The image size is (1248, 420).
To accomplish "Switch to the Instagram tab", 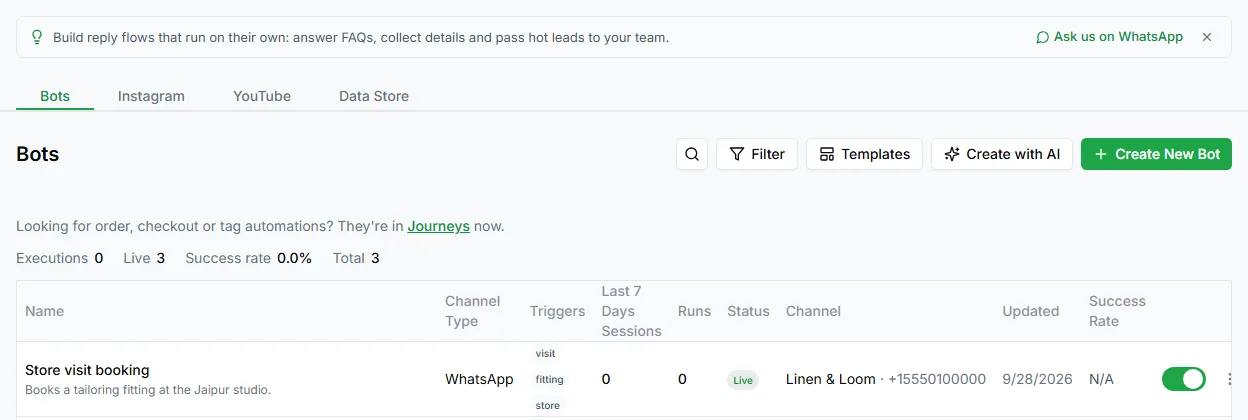I will click(x=151, y=96).
